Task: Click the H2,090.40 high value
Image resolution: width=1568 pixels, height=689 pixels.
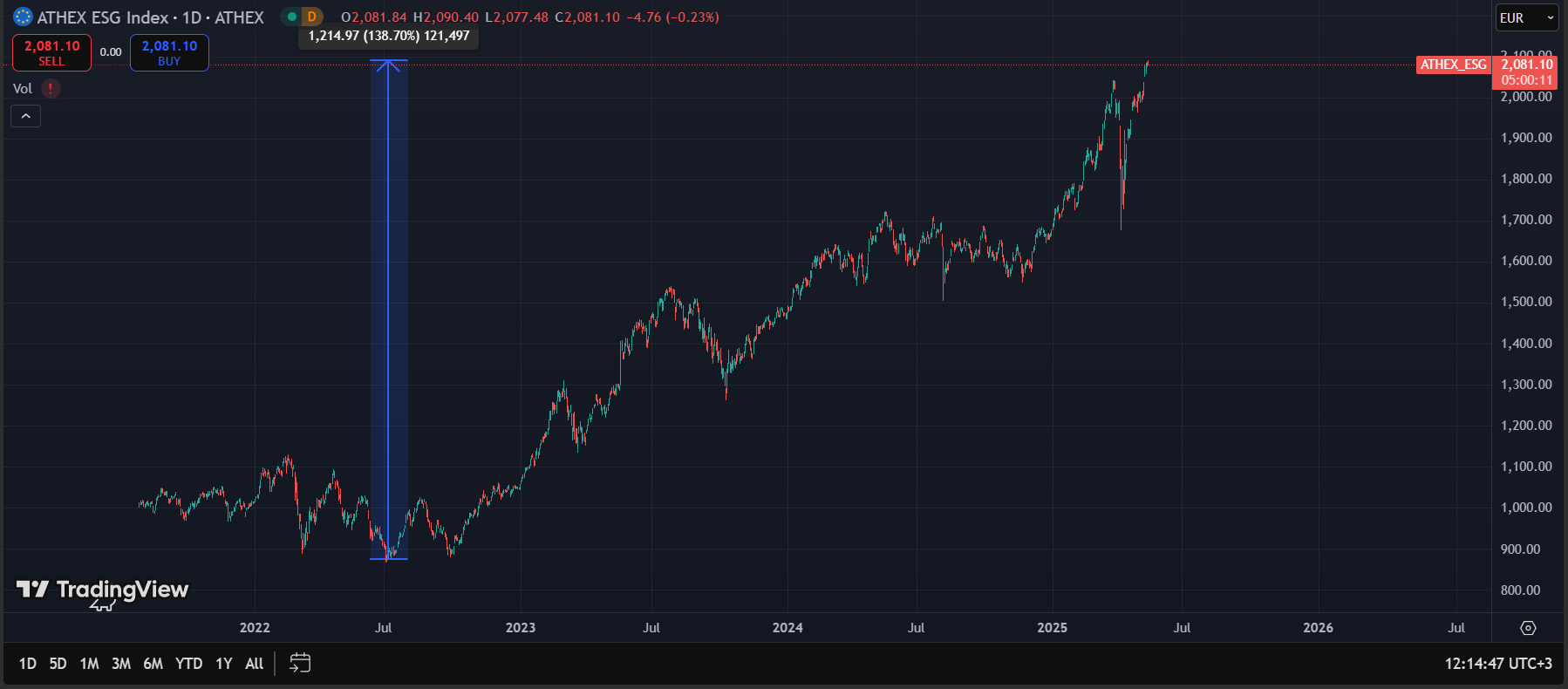Action: pos(446,17)
